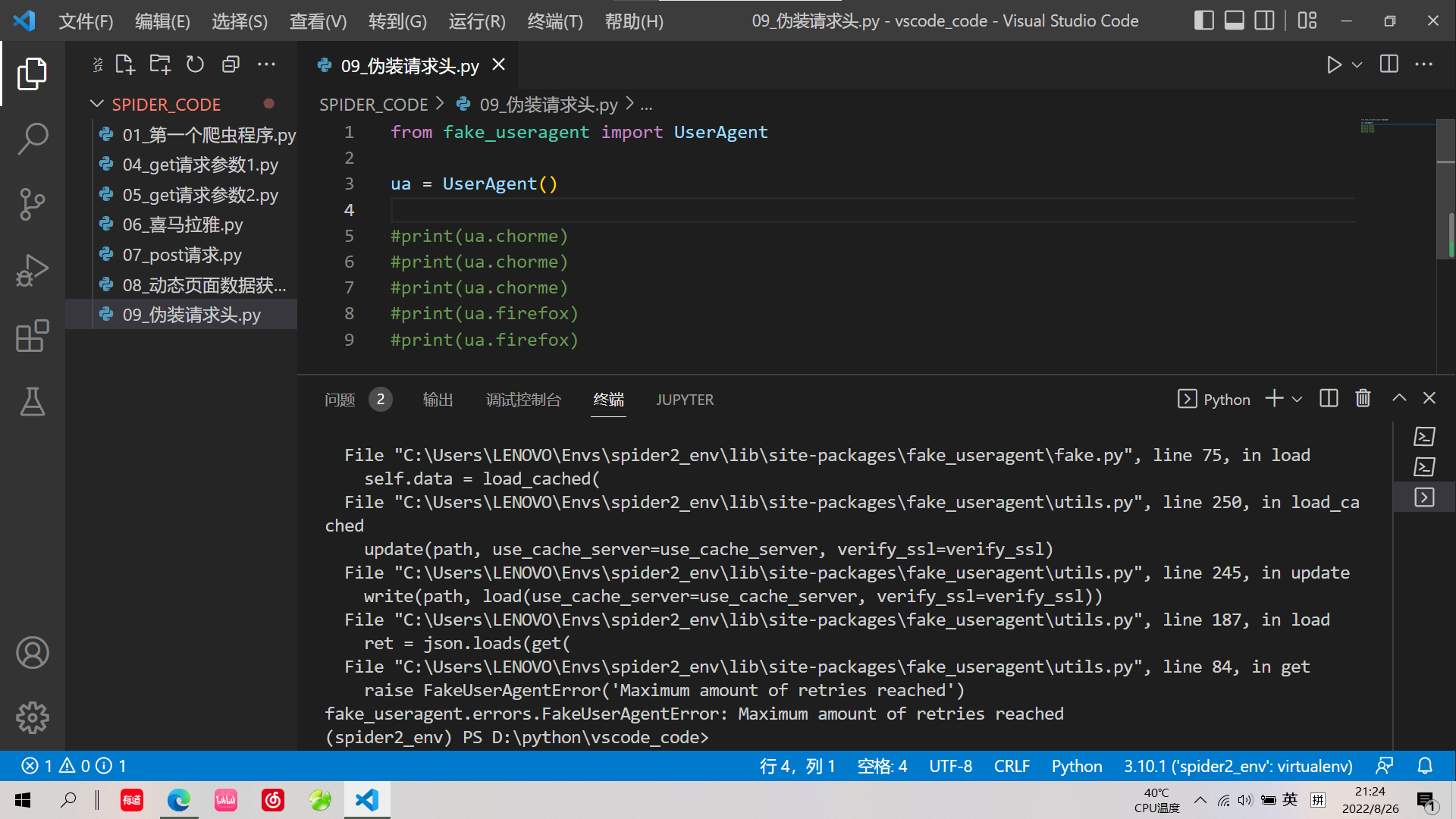Close the terminal panel

tap(1429, 398)
